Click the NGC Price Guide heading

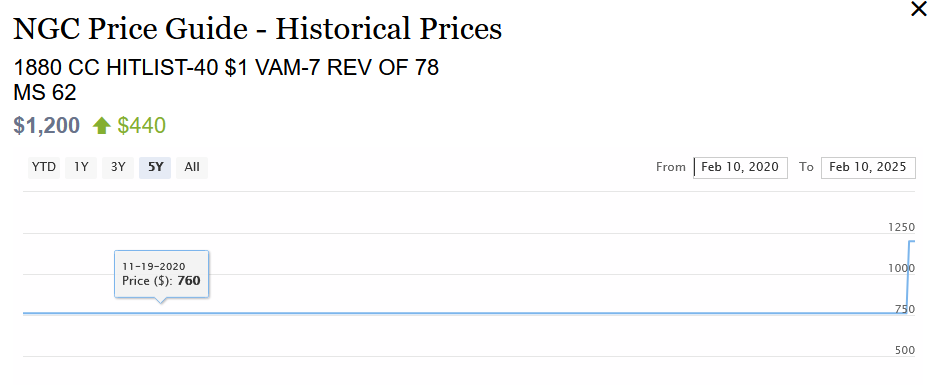(x=258, y=29)
